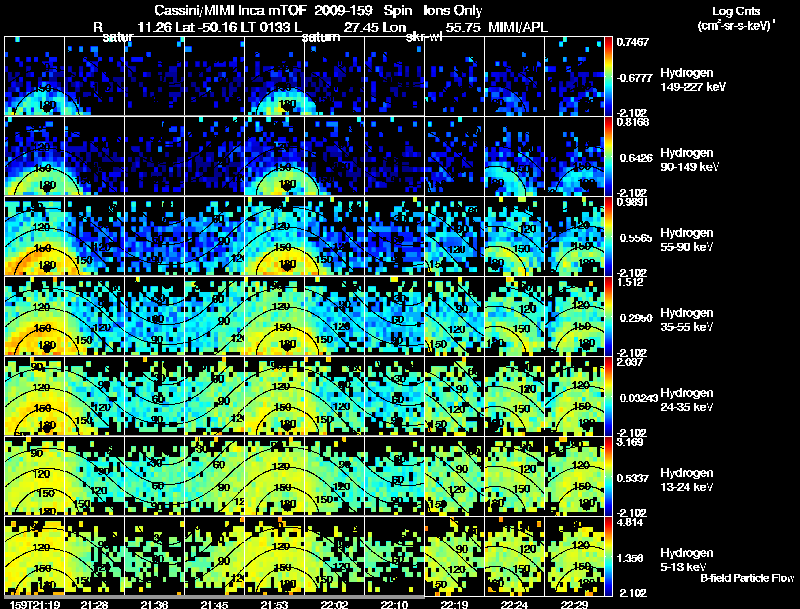Click the B-field Particle Flow caption
Screen dimensions: 800x609
[746, 578]
